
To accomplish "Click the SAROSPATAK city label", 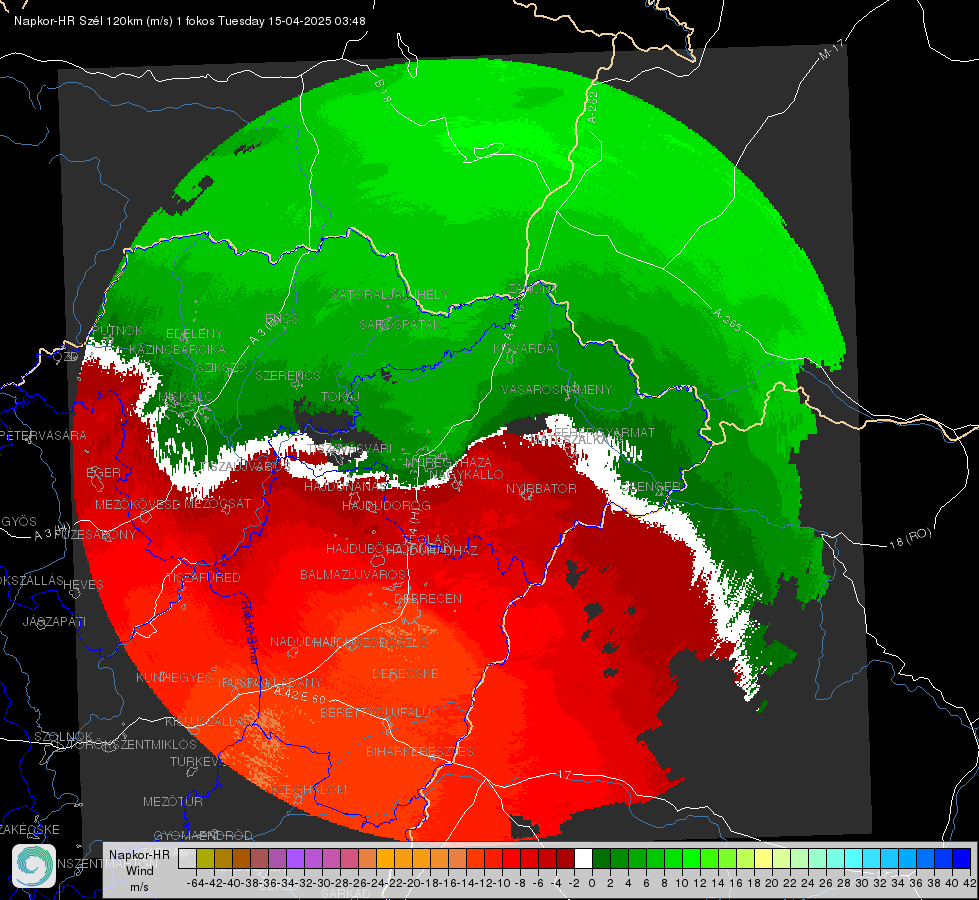I will point(400,324).
